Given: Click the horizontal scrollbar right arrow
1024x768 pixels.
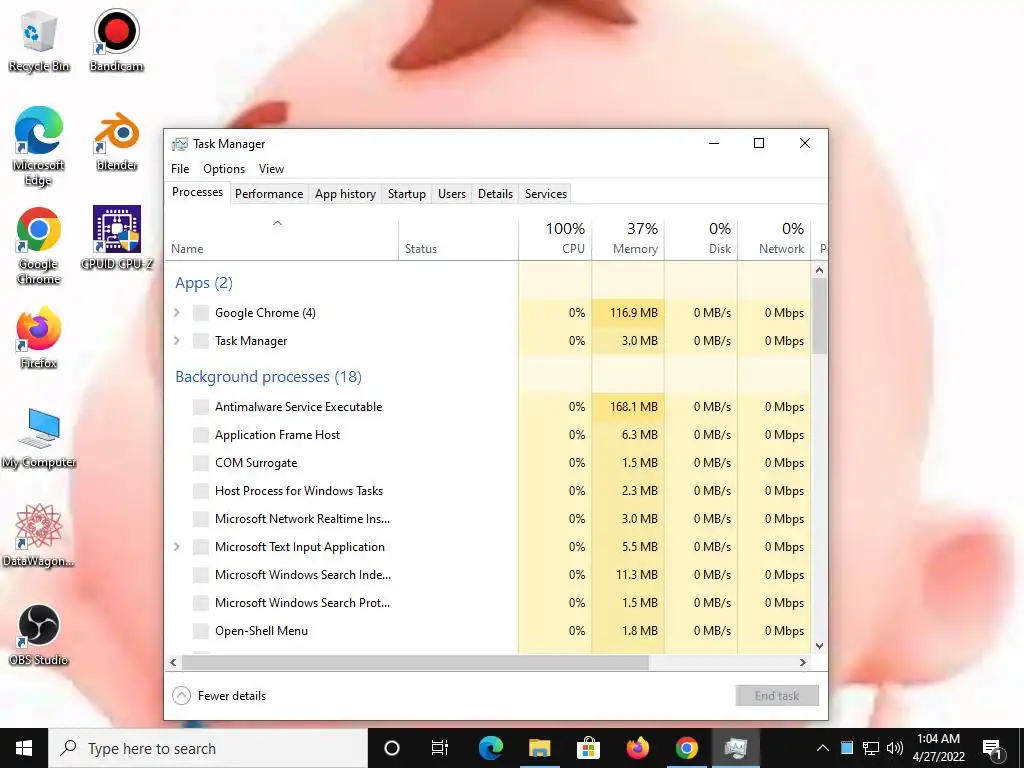Looking at the screenshot, I should (803, 662).
